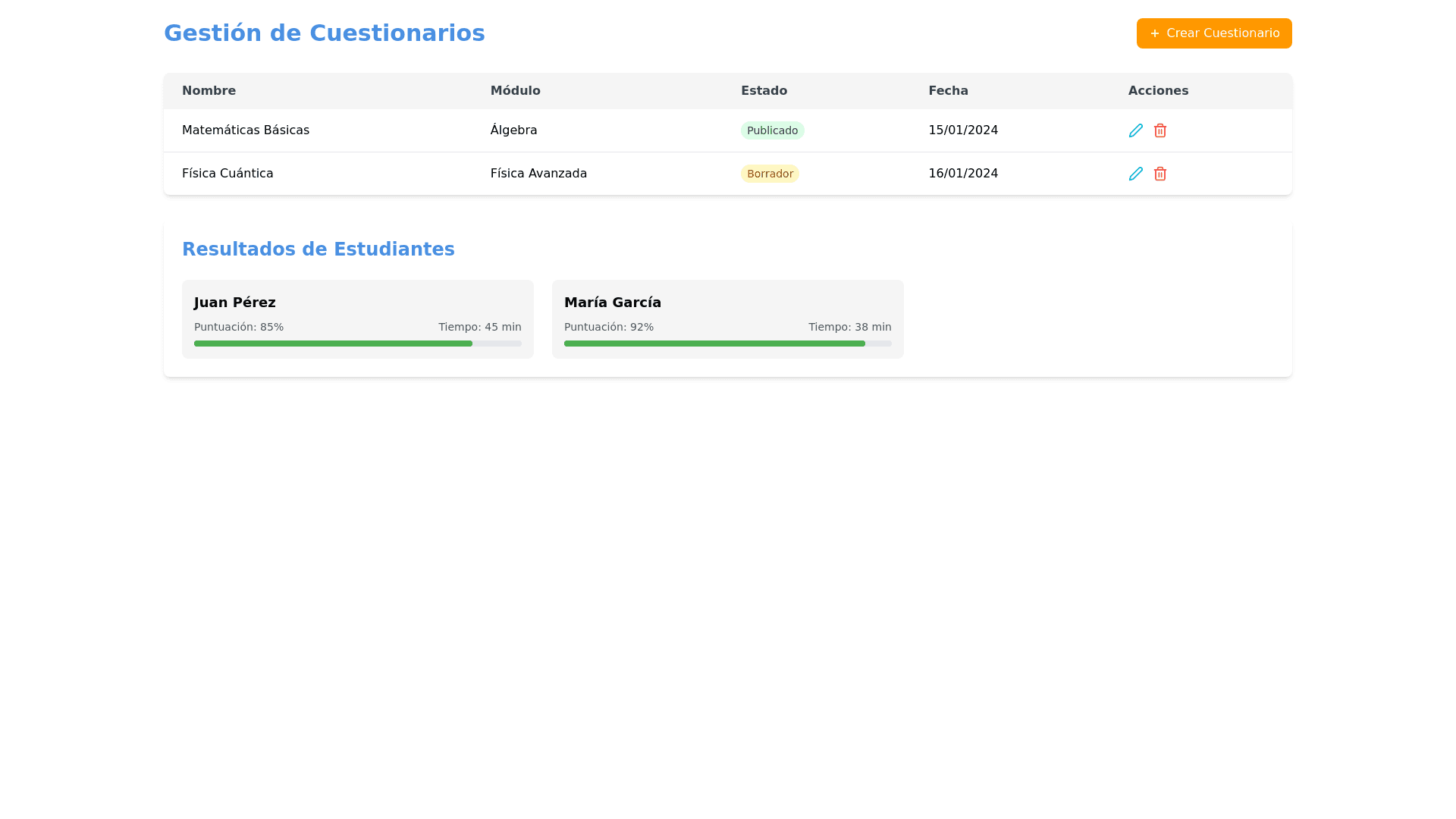This screenshot has height=819, width=1456.
Task: Click the Resultados de Estudiantes heading
Action: click(318, 249)
